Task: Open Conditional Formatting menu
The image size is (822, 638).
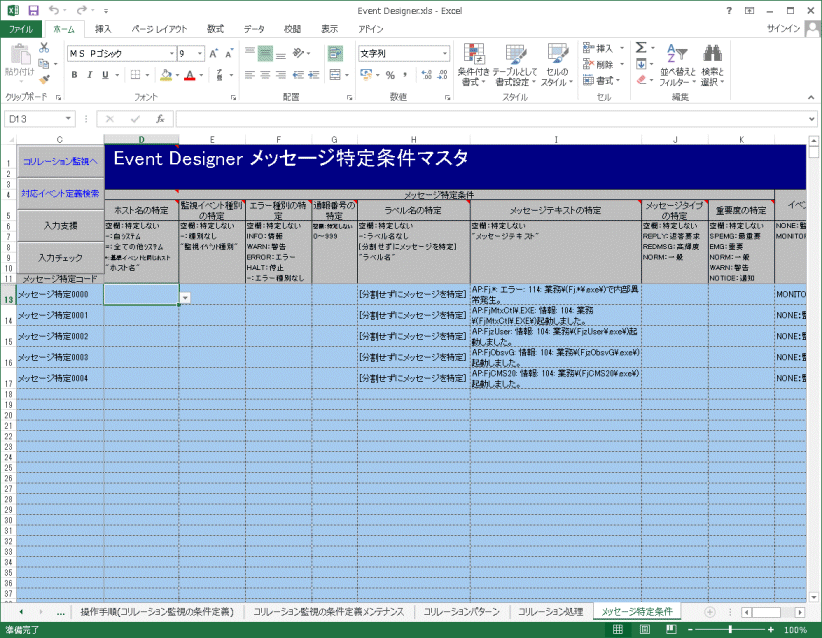Action: tap(473, 65)
